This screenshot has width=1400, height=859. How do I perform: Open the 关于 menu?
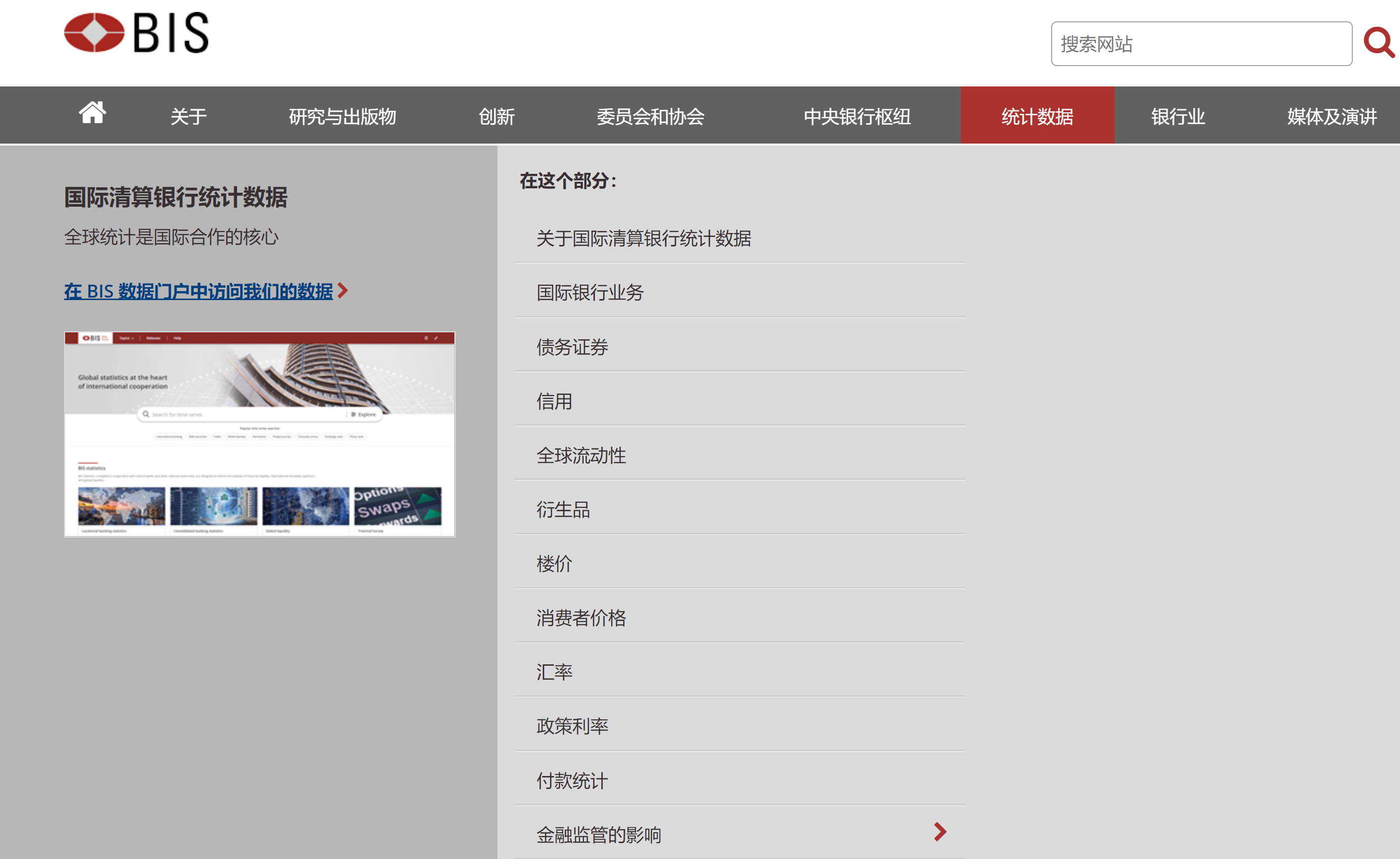[x=188, y=116]
